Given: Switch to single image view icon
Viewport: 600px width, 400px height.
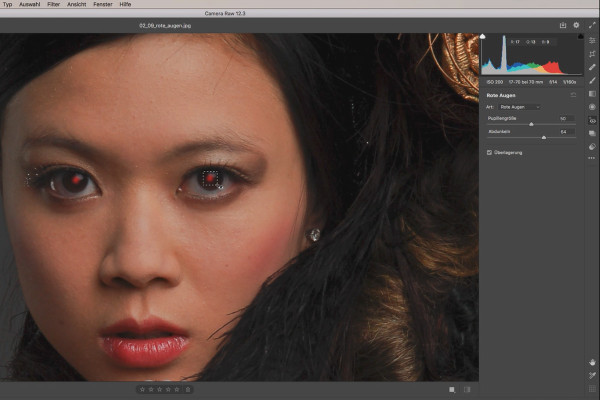Looking at the screenshot, I should click(452, 390).
